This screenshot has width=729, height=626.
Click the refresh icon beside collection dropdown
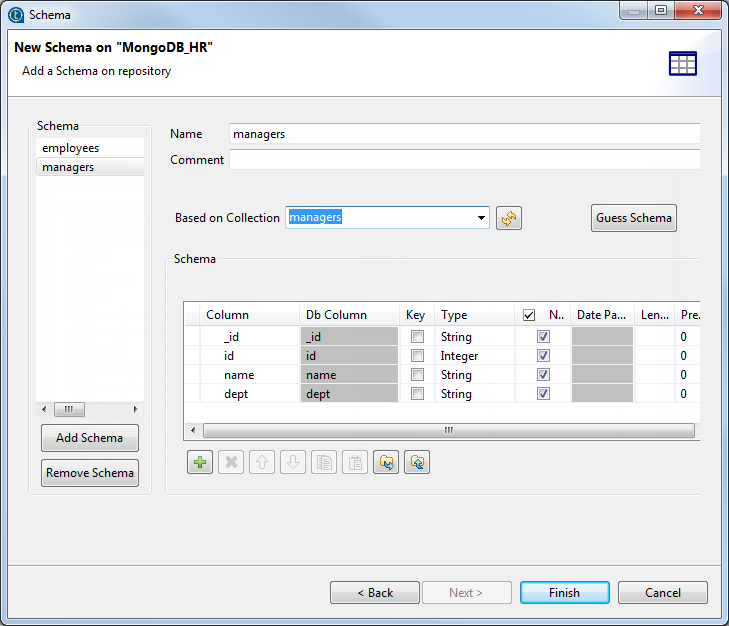(509, 218)
